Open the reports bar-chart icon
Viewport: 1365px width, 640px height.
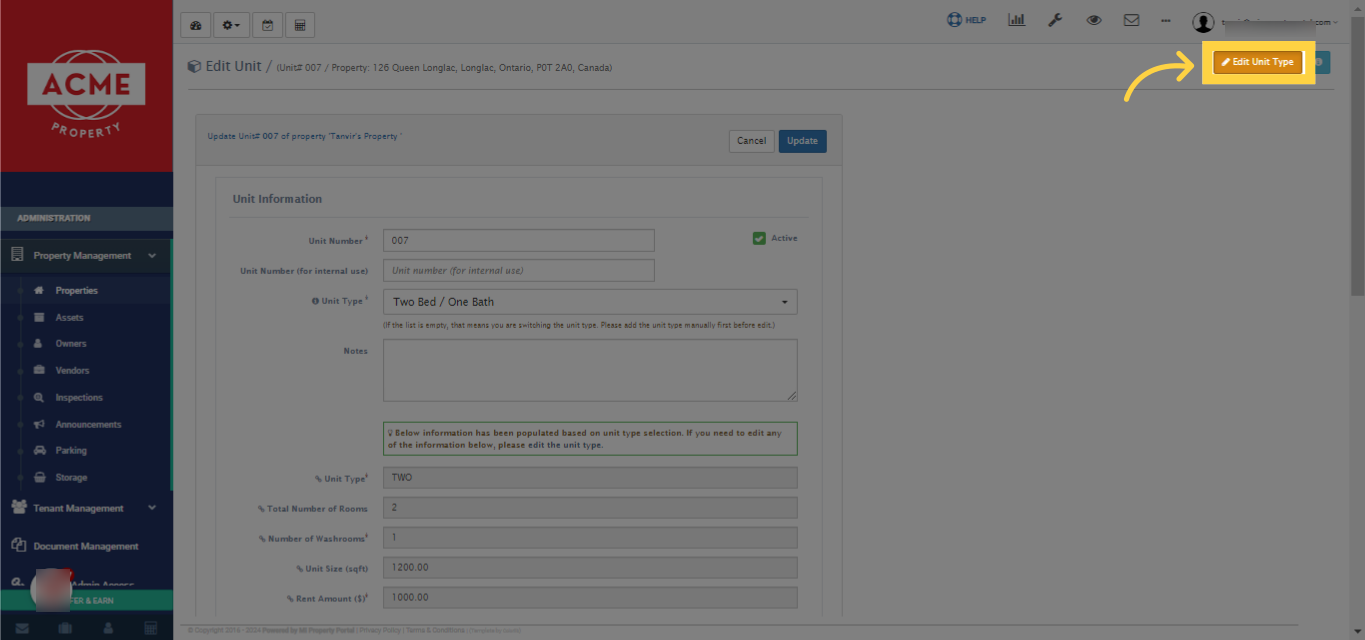[x=1016, y=19]
